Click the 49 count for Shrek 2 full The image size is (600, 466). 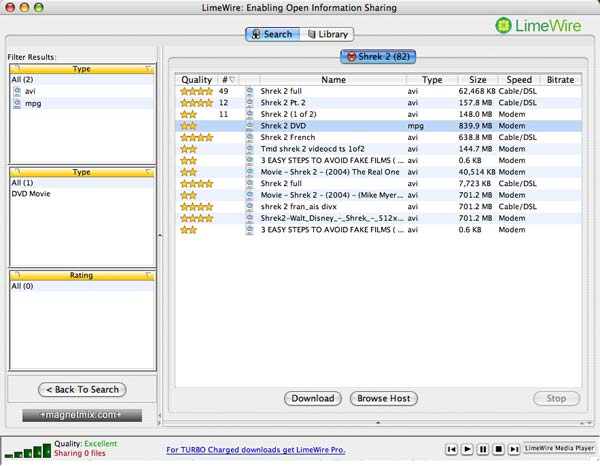[x=223, y=91]
